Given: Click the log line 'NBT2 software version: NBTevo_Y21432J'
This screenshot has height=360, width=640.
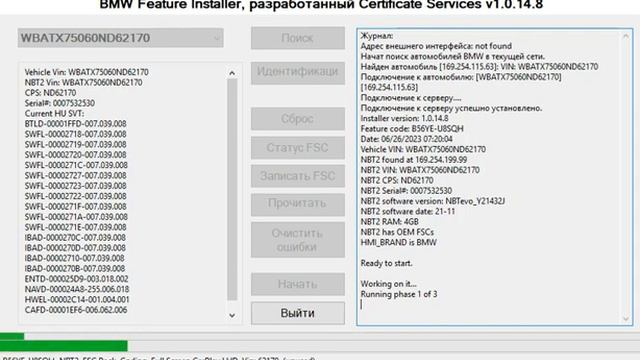Looking at the screenshot, I should pyautogui.click(x=433, y=201).
